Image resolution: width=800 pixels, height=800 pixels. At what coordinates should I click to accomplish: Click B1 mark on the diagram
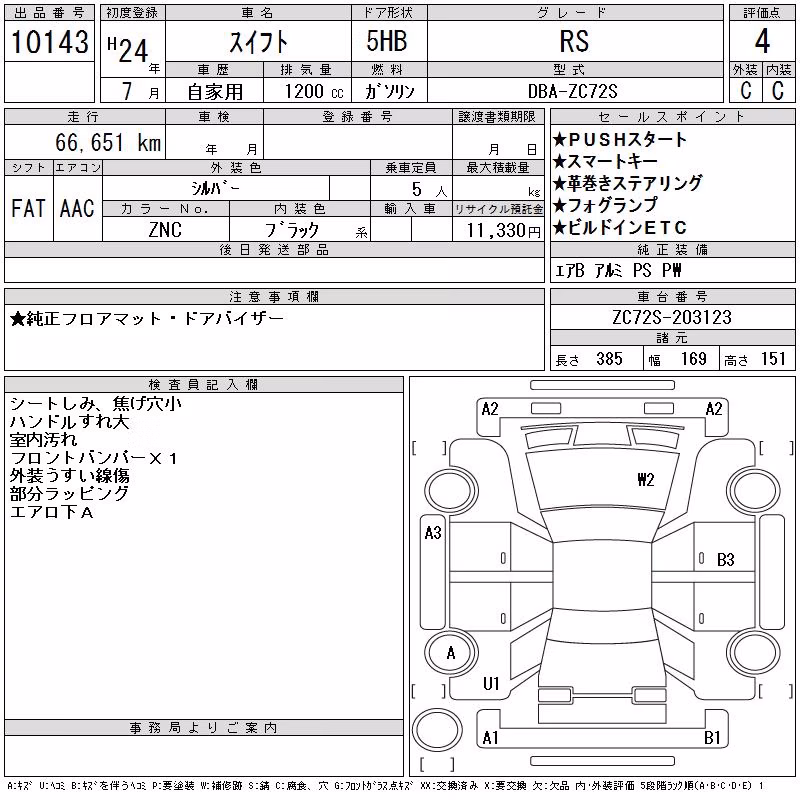click(712, 737)
